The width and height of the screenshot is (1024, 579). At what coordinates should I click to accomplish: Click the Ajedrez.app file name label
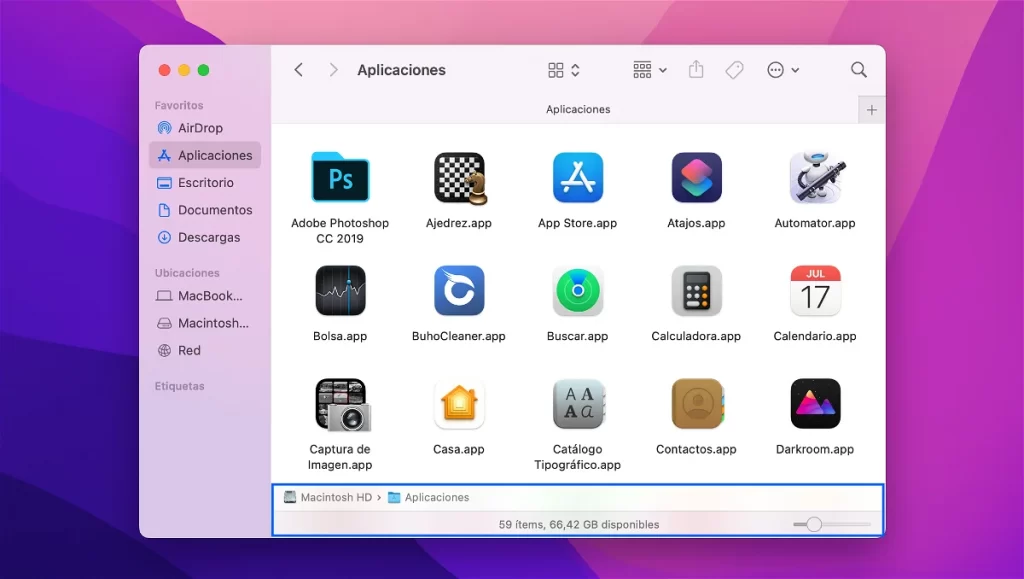coord(458,223)
